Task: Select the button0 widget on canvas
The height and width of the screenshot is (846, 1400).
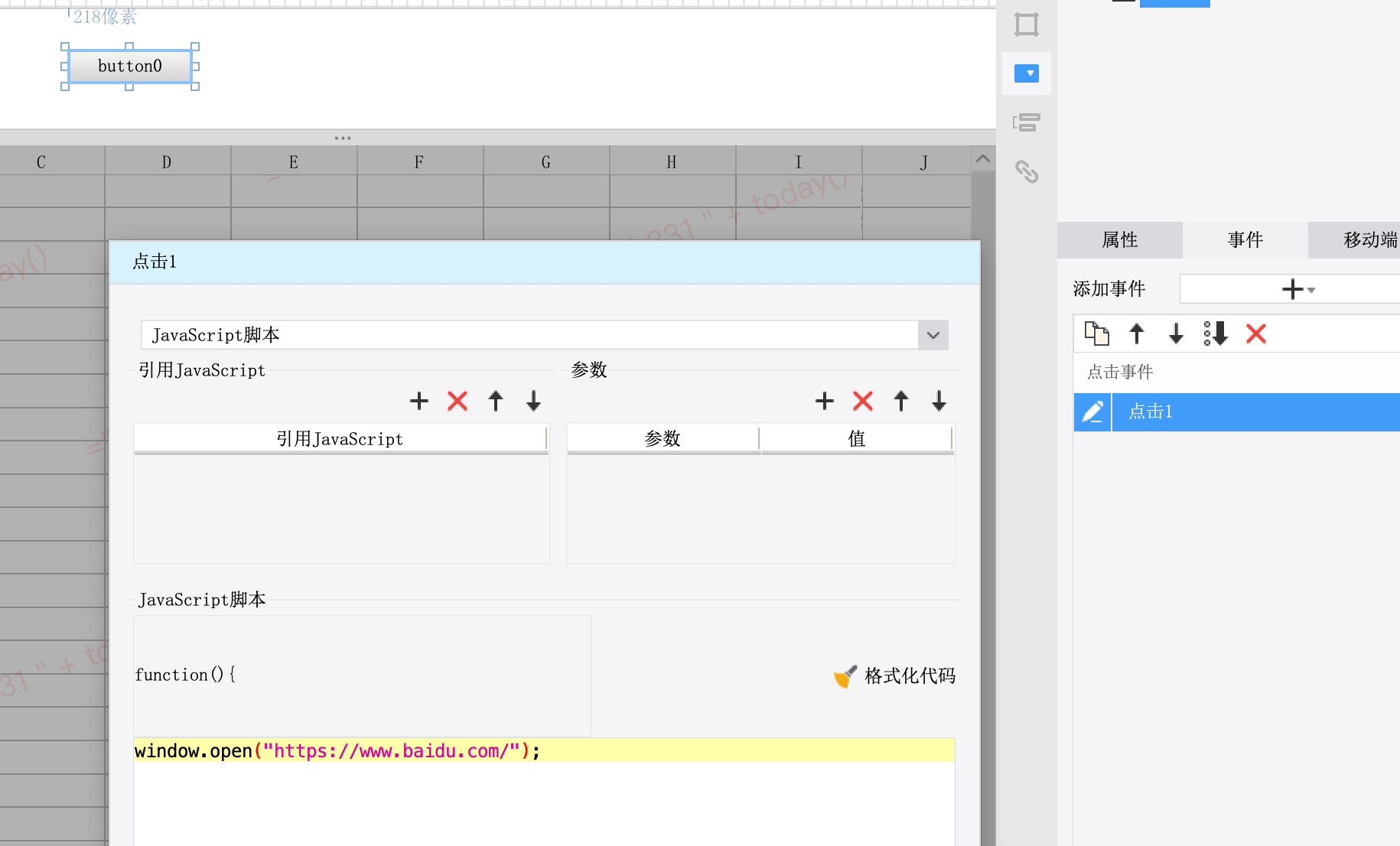Action: tap(130, 67)
